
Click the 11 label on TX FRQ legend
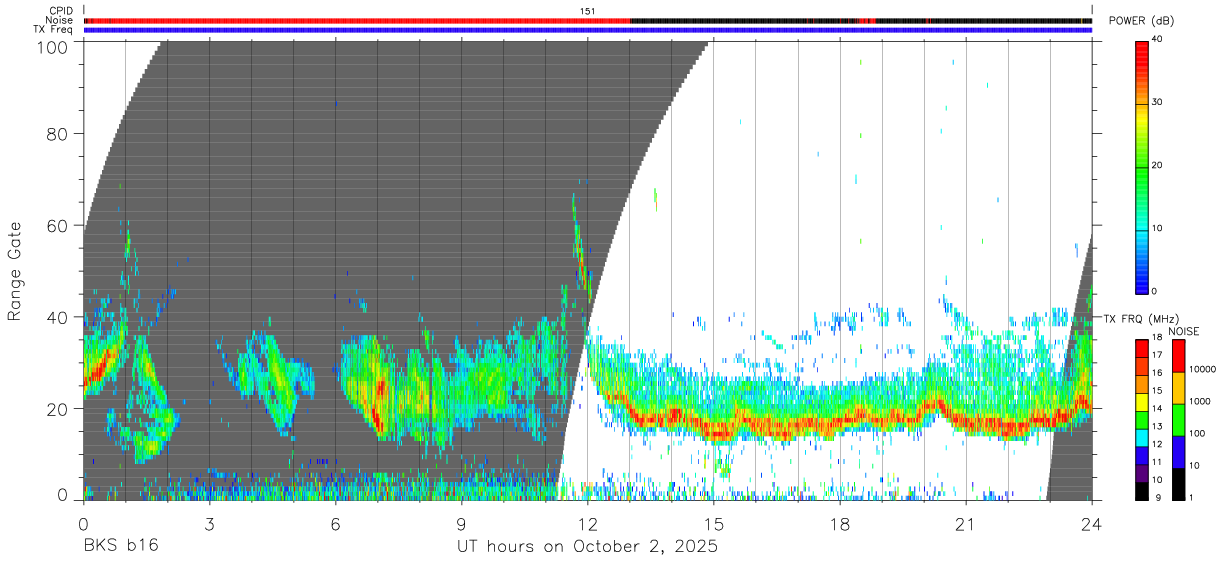coord(1156,462)
